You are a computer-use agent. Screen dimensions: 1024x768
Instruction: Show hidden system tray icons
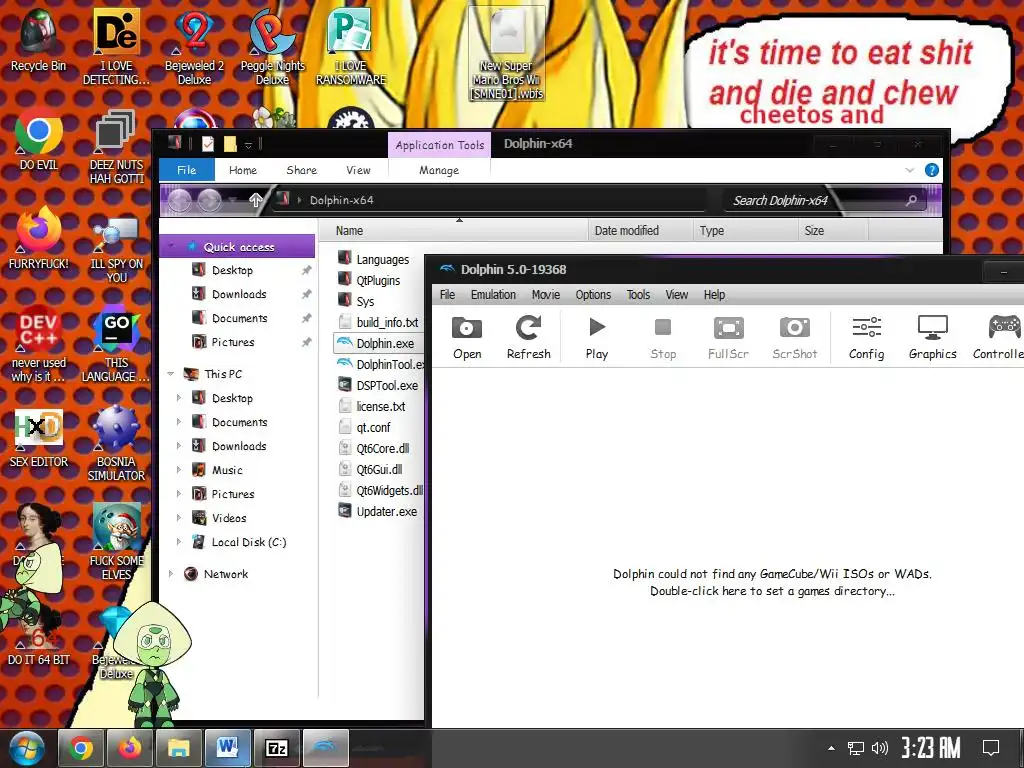click(x=831, y=748)
